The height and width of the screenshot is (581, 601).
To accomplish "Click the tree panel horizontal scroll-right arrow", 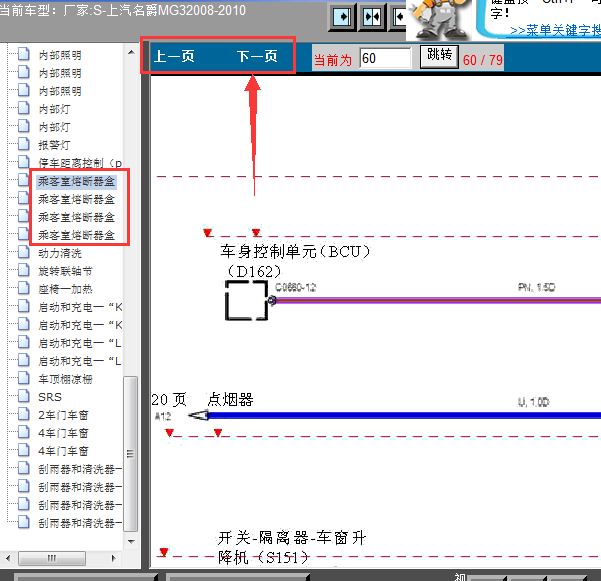I will pyautogui.click(x=113, y=558).
